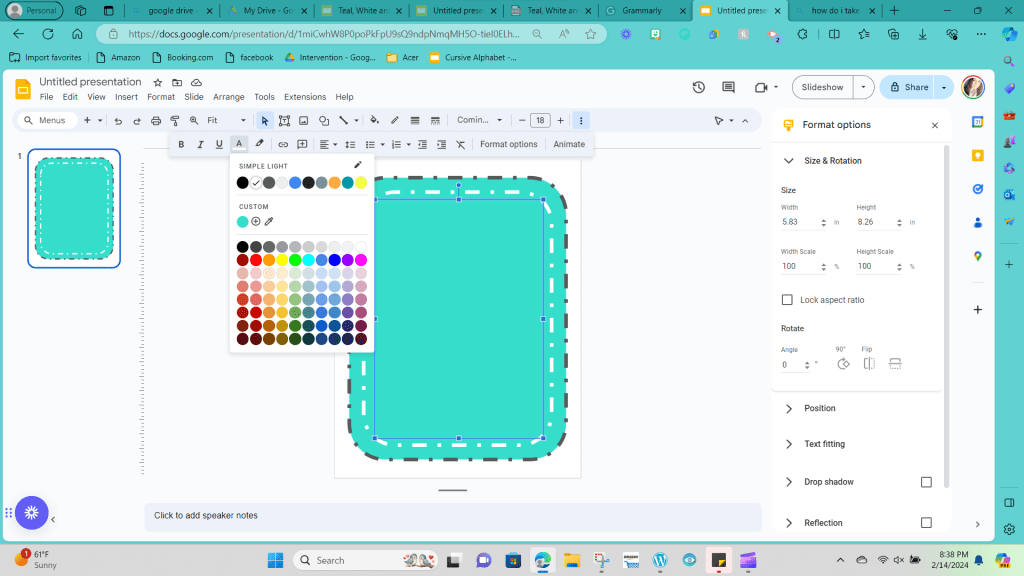Rotate shape 90 degrees clockwise
1024x576 pixels.
pyautogui.click(x=842, y=364)
